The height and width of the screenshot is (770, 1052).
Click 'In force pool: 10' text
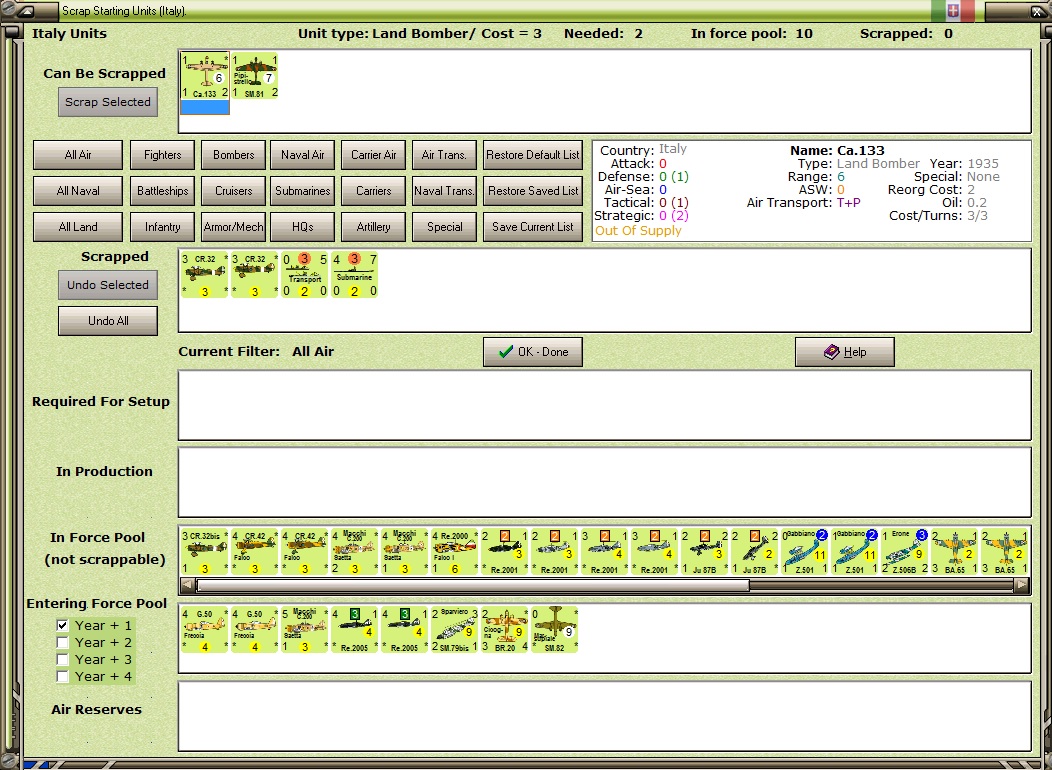(x=751, y=34)
